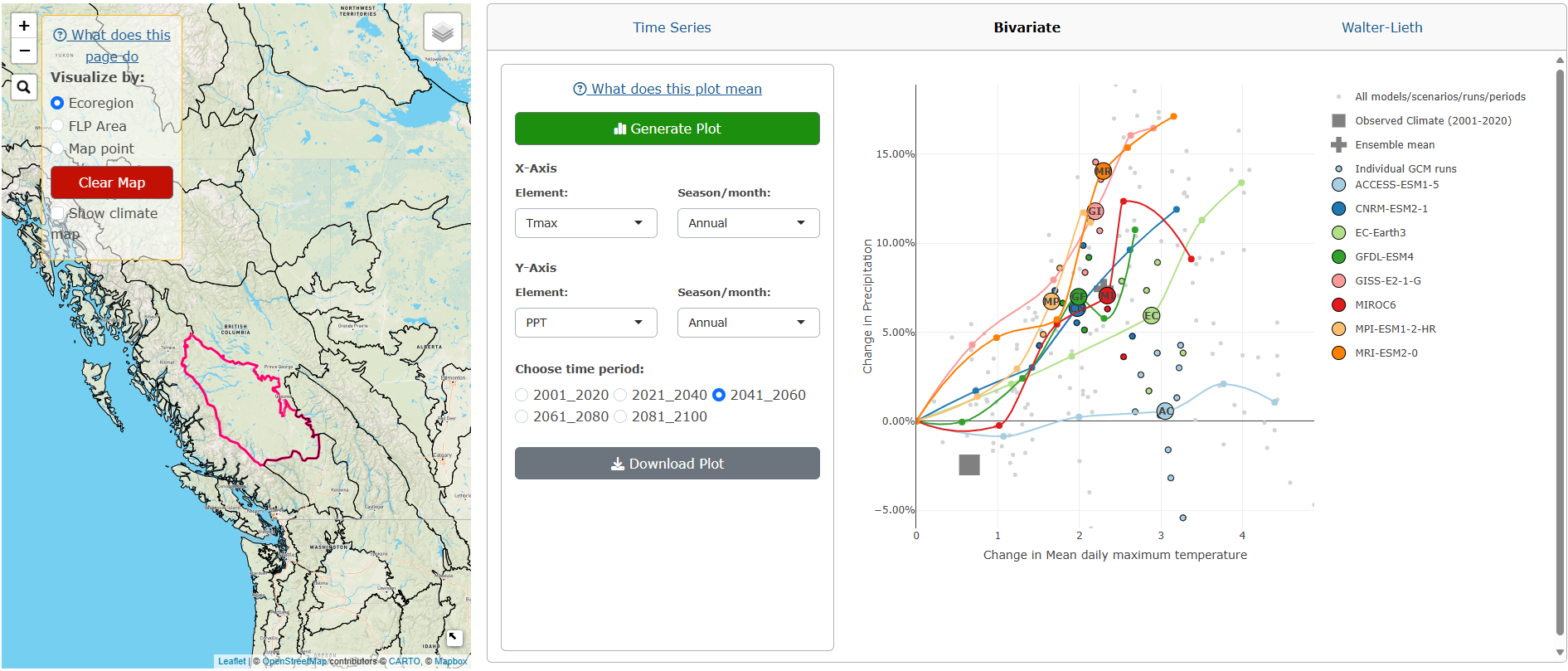
Task: Open the X-Axis Element Tmax dropdown
Action: 586,223
